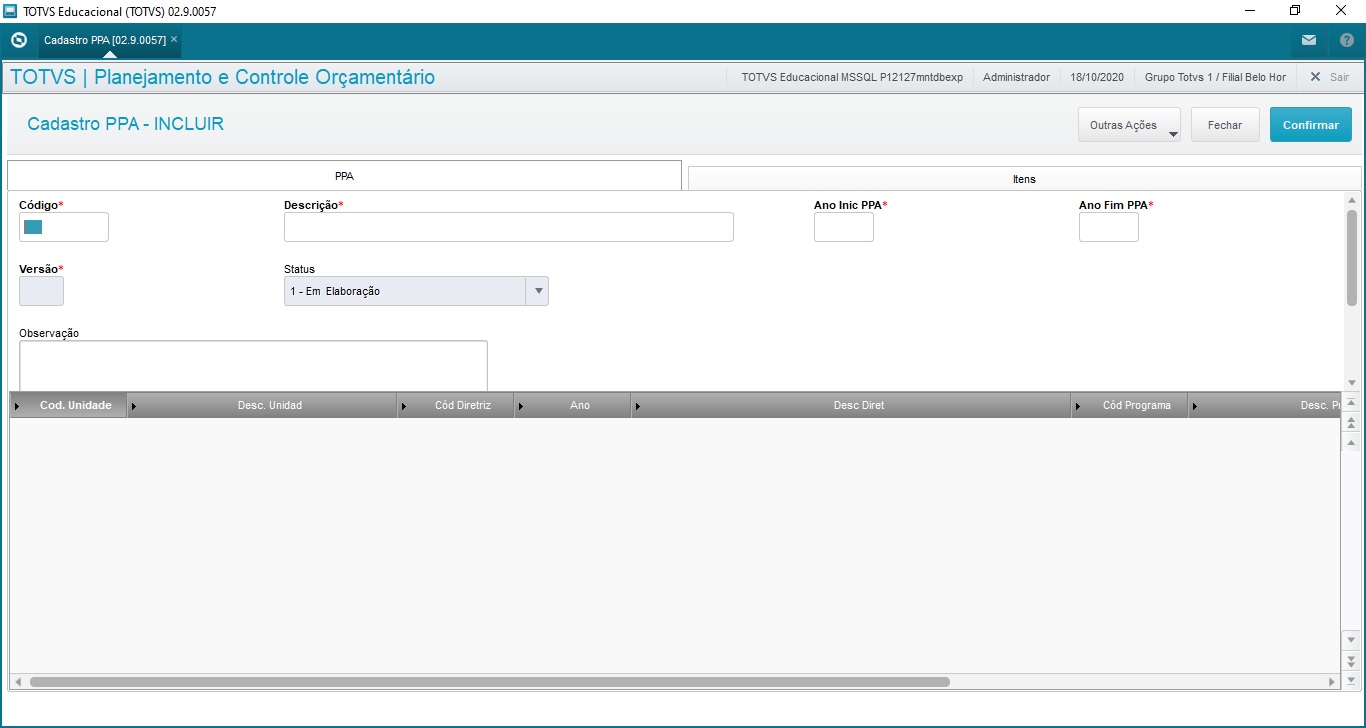The height and width of the screenshot is (728, 1366).
Task: Click the arrow marker on Cód Programa column
Action: pos(1077,406)
